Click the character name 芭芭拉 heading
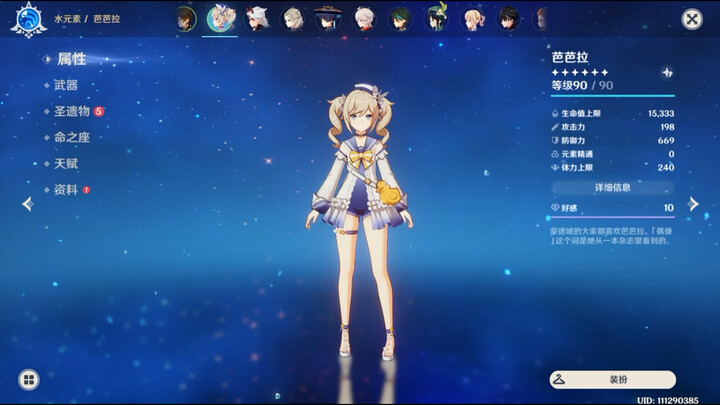This screenshot has width=720, height=405. click(570, 57)
